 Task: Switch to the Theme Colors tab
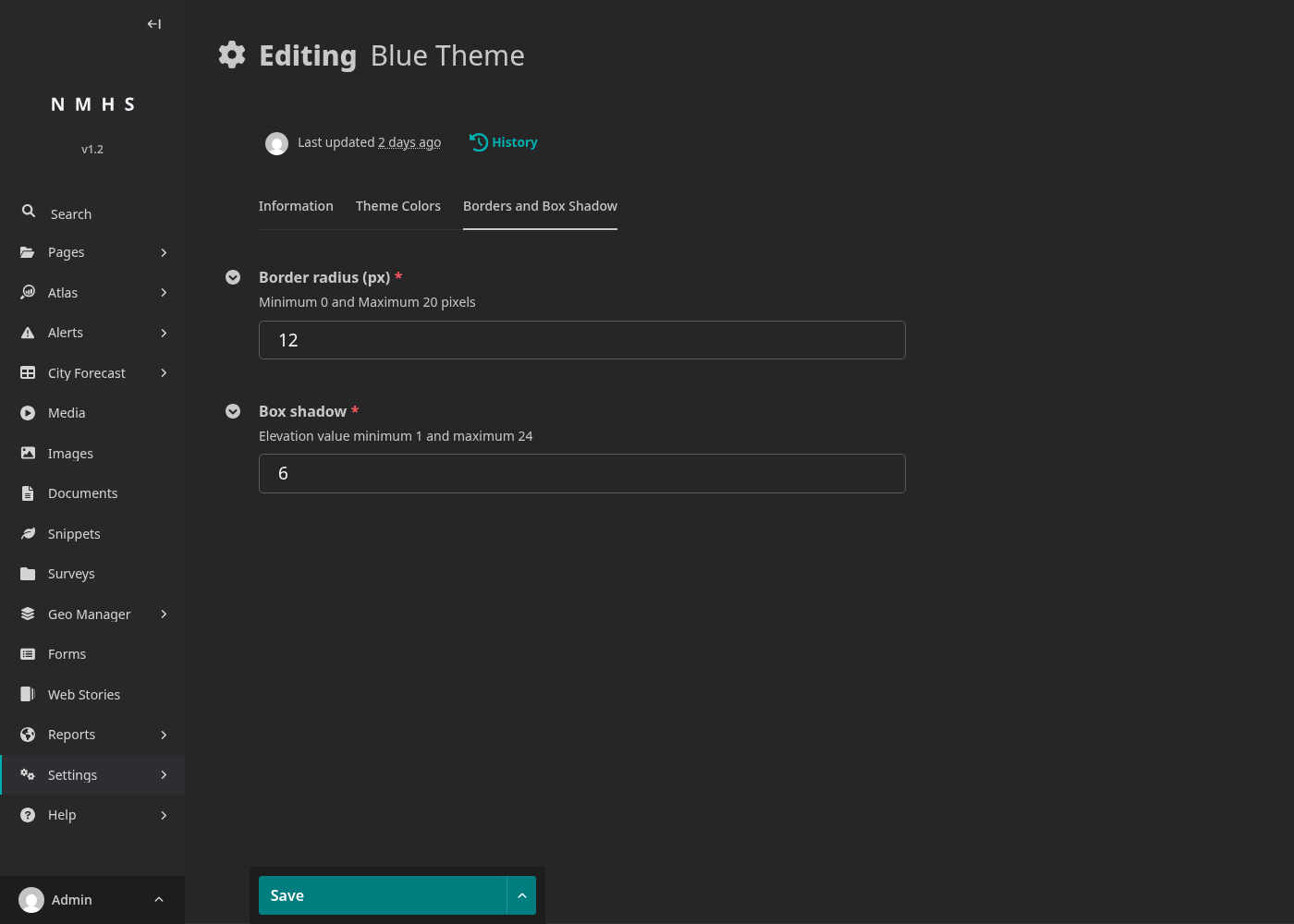coord(398,206)
